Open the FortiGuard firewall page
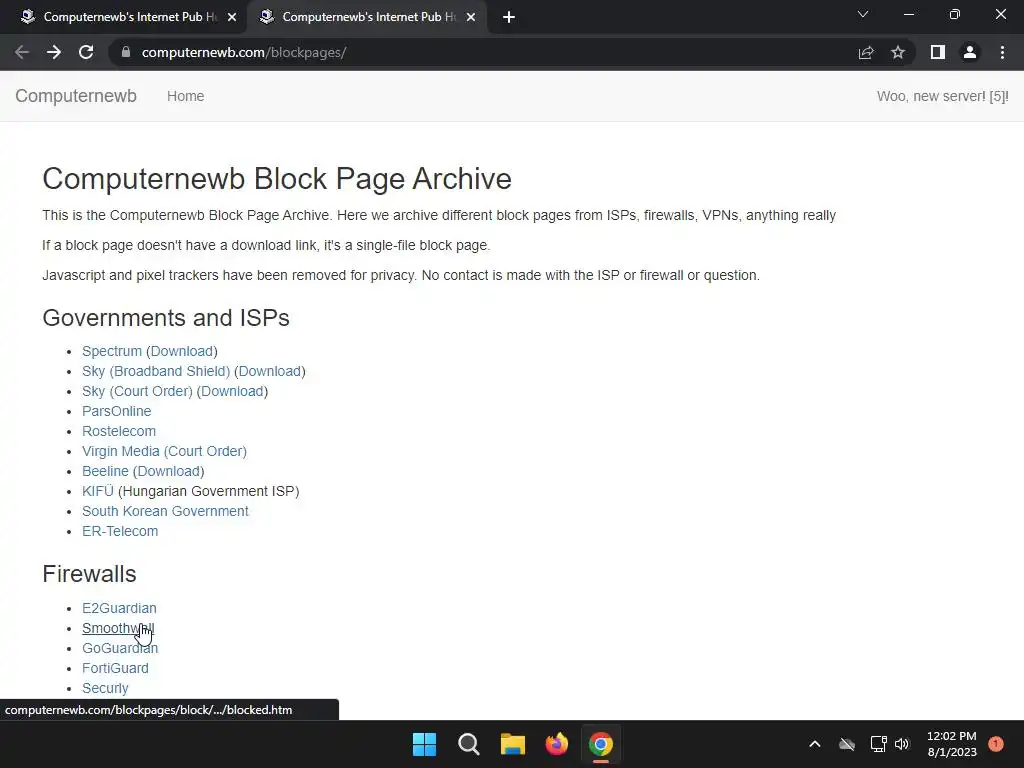 115,668
